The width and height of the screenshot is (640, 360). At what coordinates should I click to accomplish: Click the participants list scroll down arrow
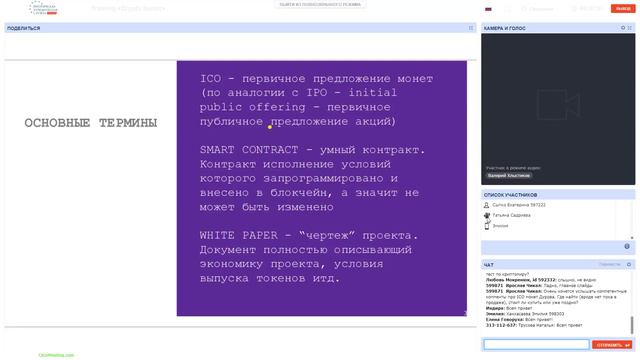(632, 238)
